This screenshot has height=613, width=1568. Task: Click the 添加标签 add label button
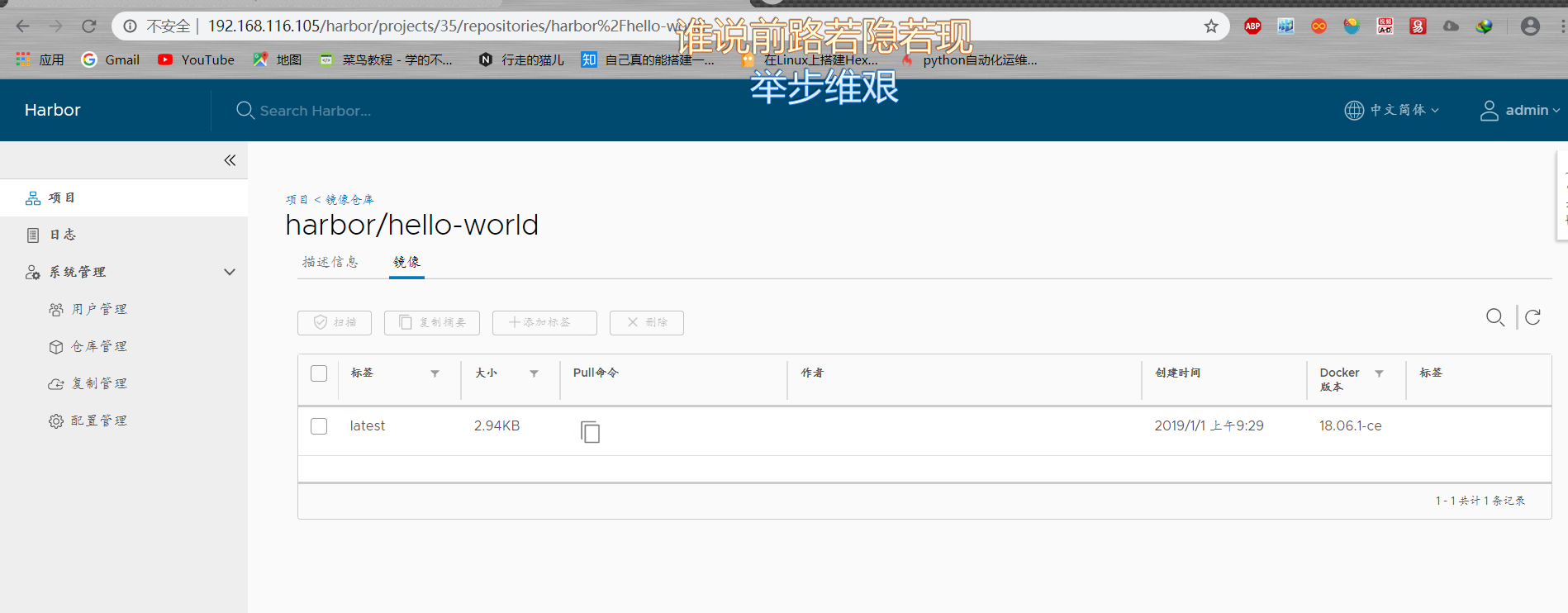544,322
